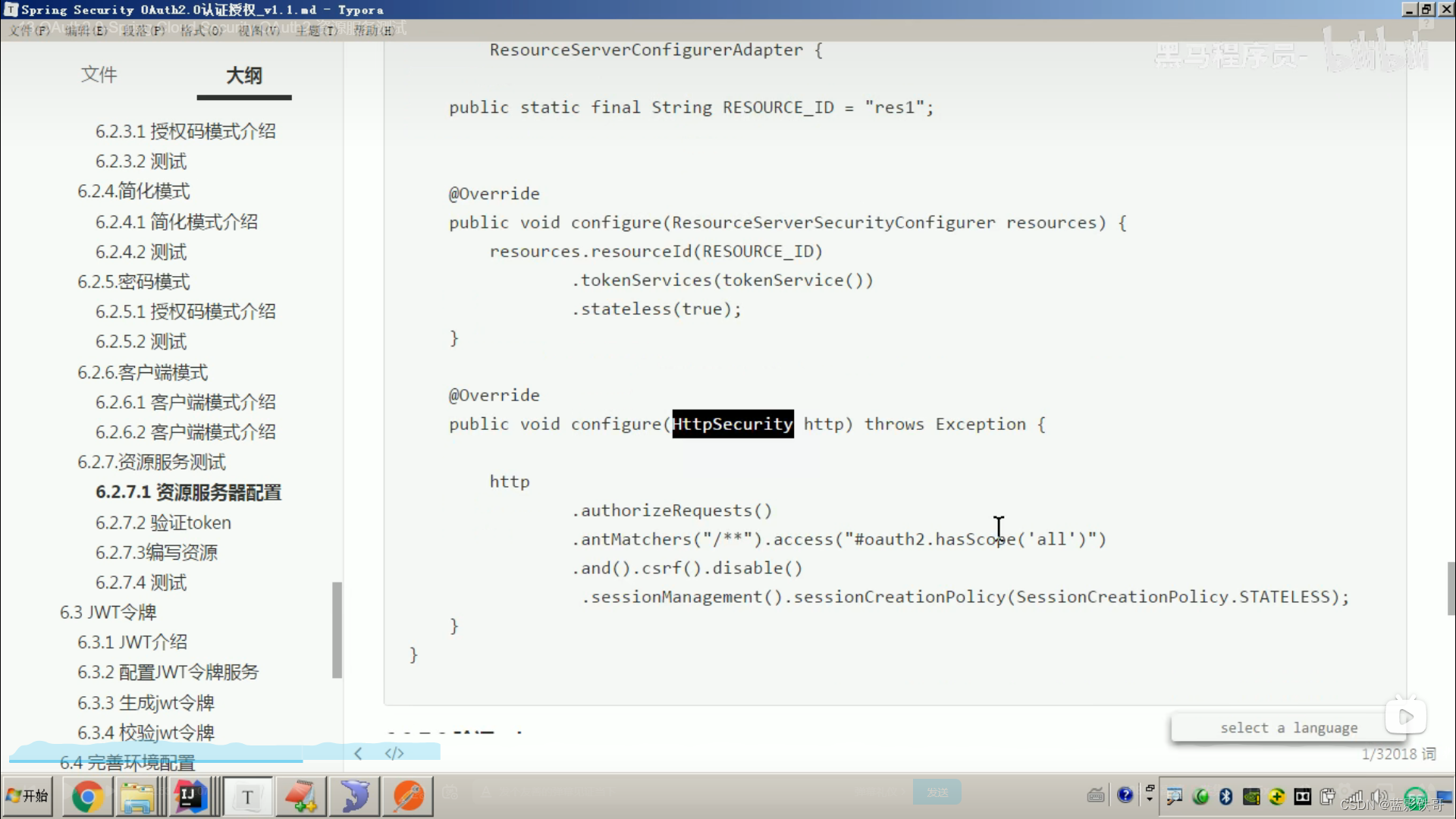Click the NVIDIA tray icon
1456x819 pixels.
[1251, 796]
